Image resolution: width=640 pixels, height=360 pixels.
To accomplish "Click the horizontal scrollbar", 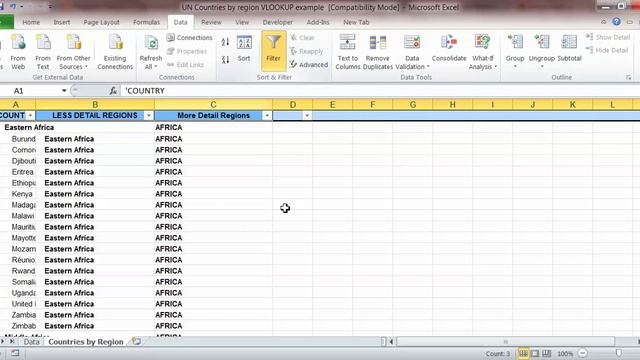I will coord(505,341).
